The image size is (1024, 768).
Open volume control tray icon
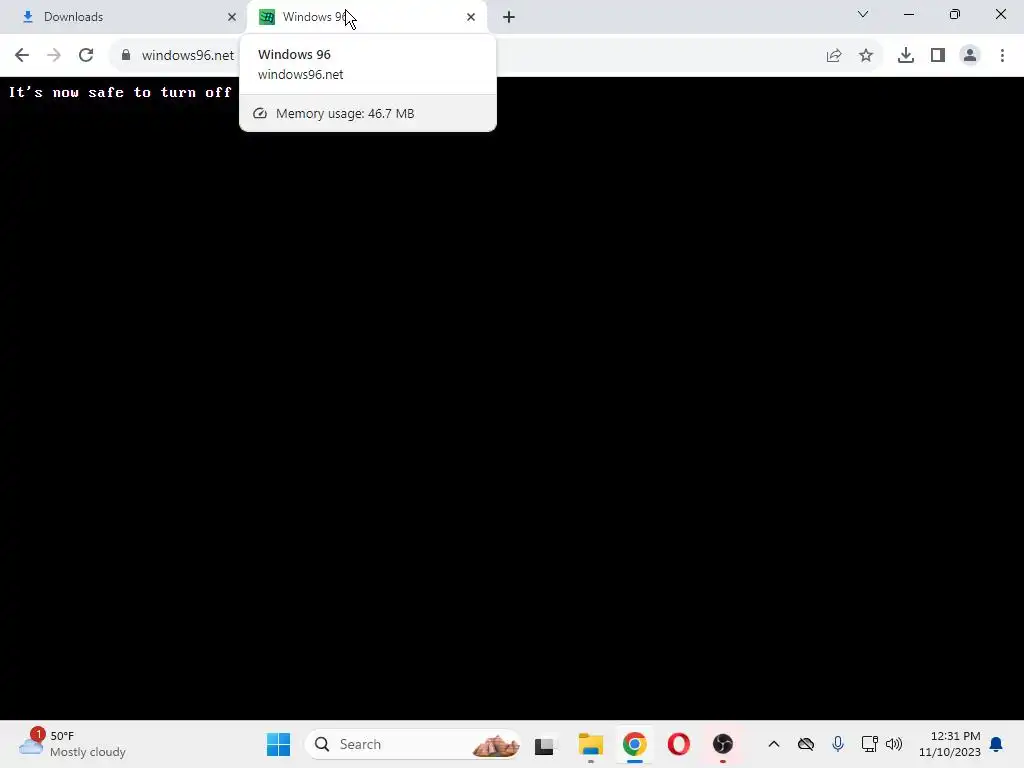pos(894,744)
